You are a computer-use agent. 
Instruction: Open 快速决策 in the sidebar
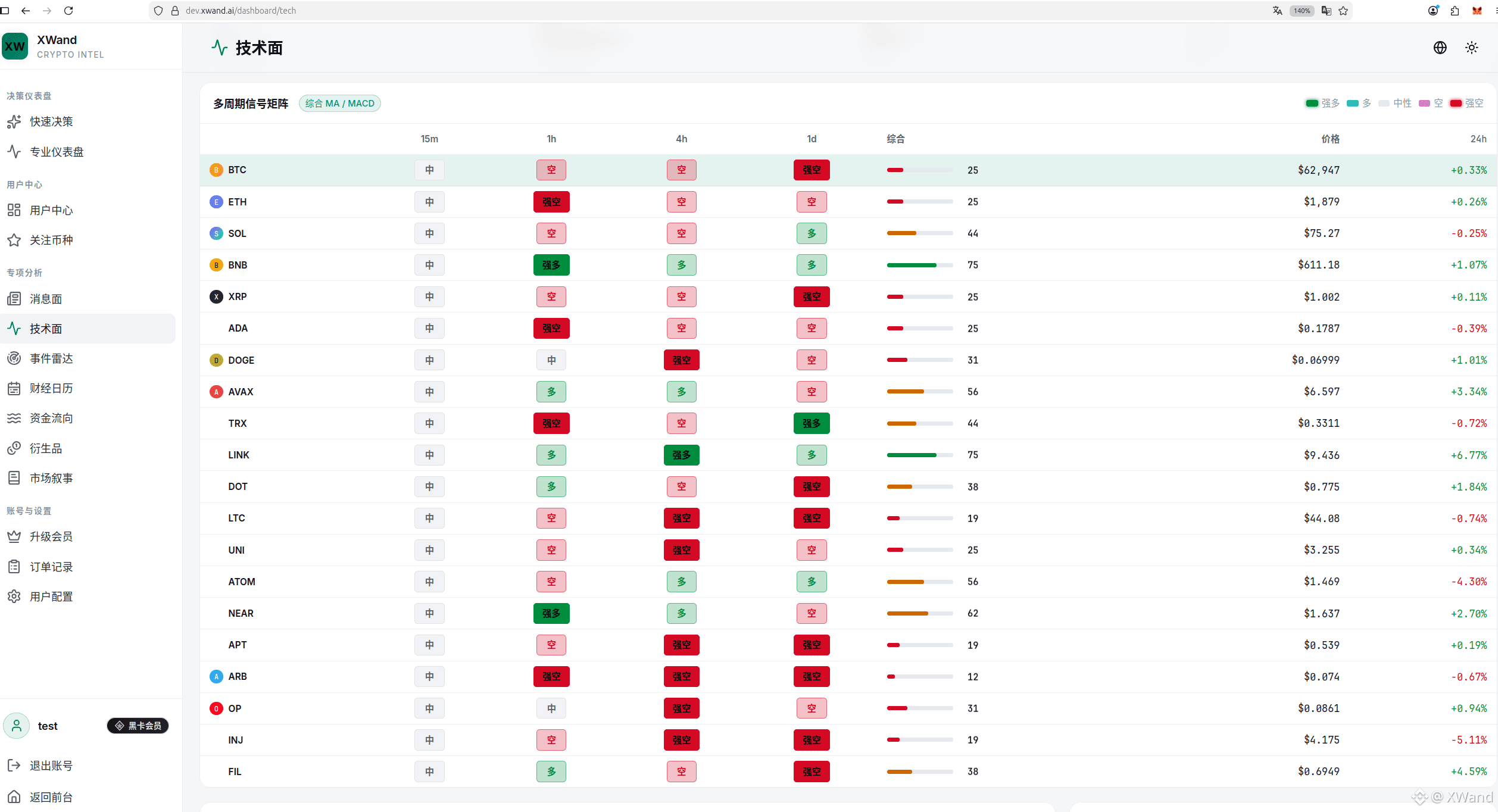click(88, 121)
